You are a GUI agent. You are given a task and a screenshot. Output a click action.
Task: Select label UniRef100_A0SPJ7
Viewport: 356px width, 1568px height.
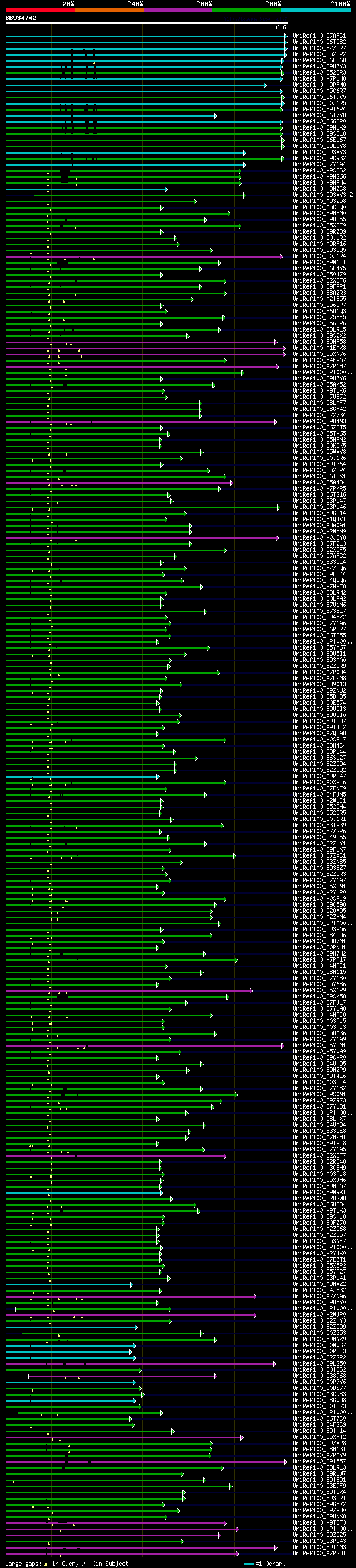pos(319,740)
